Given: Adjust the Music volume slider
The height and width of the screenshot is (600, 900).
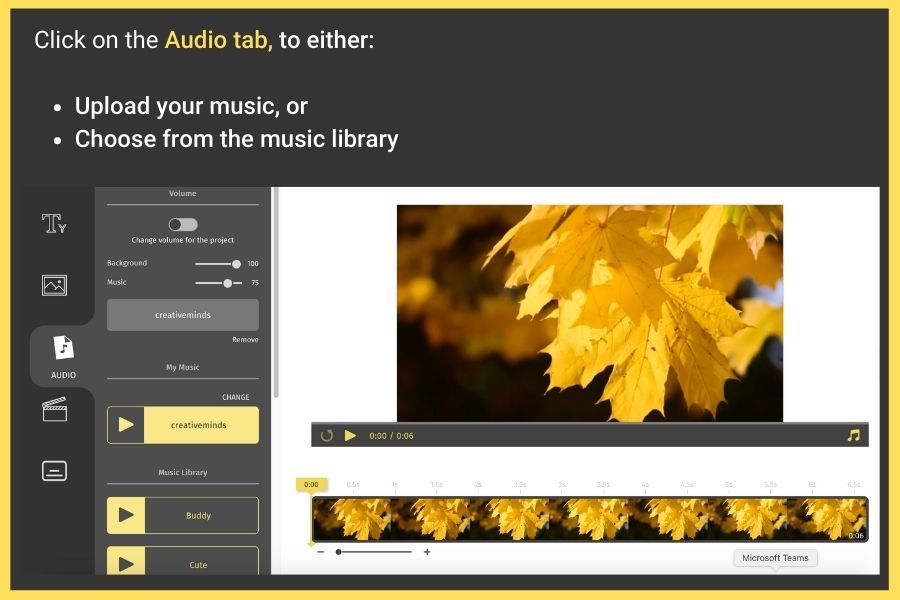Looking at the screenshot, I should pyautogui.click(x=218, y=283).
